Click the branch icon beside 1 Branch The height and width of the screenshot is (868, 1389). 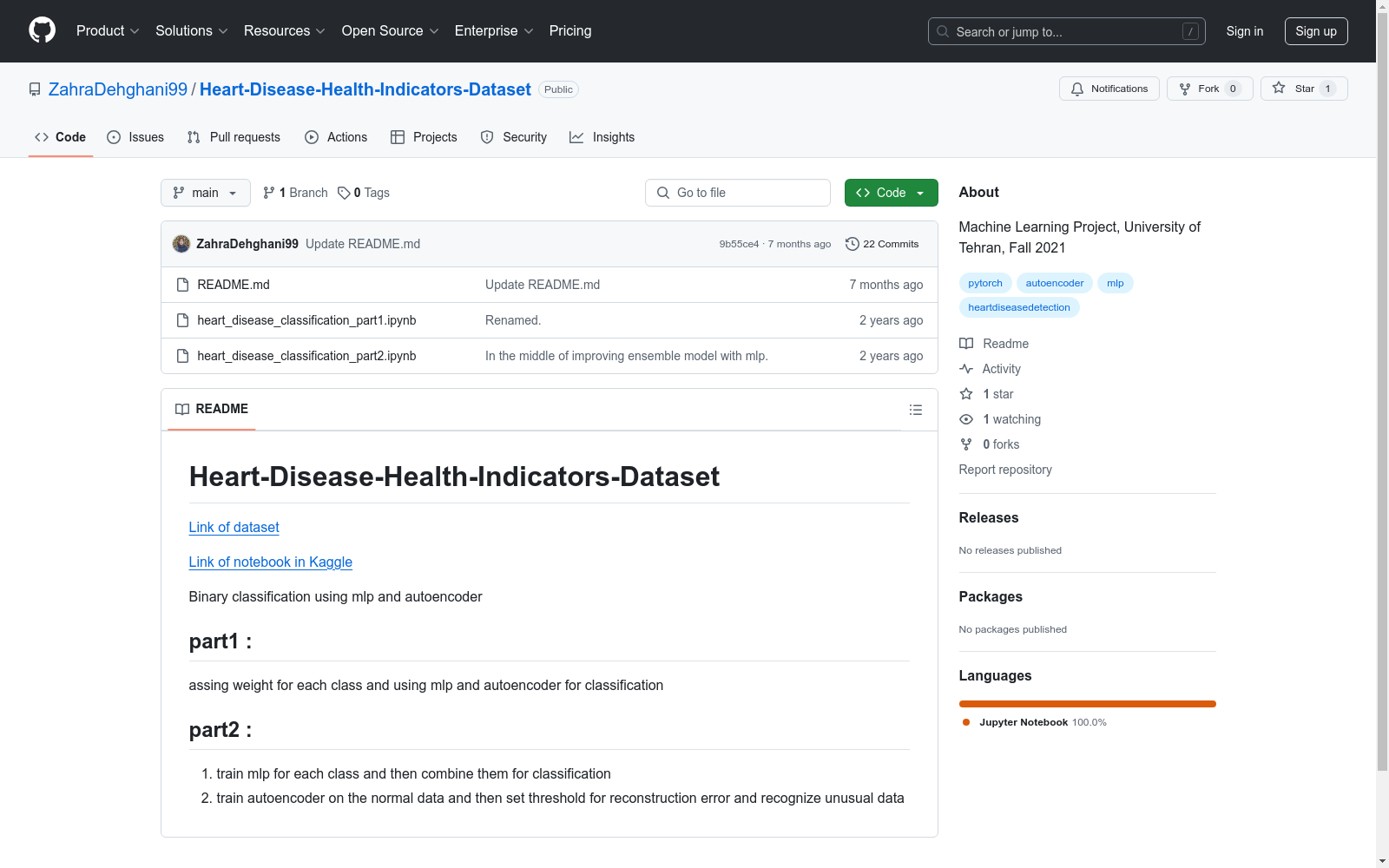[269, 193]
